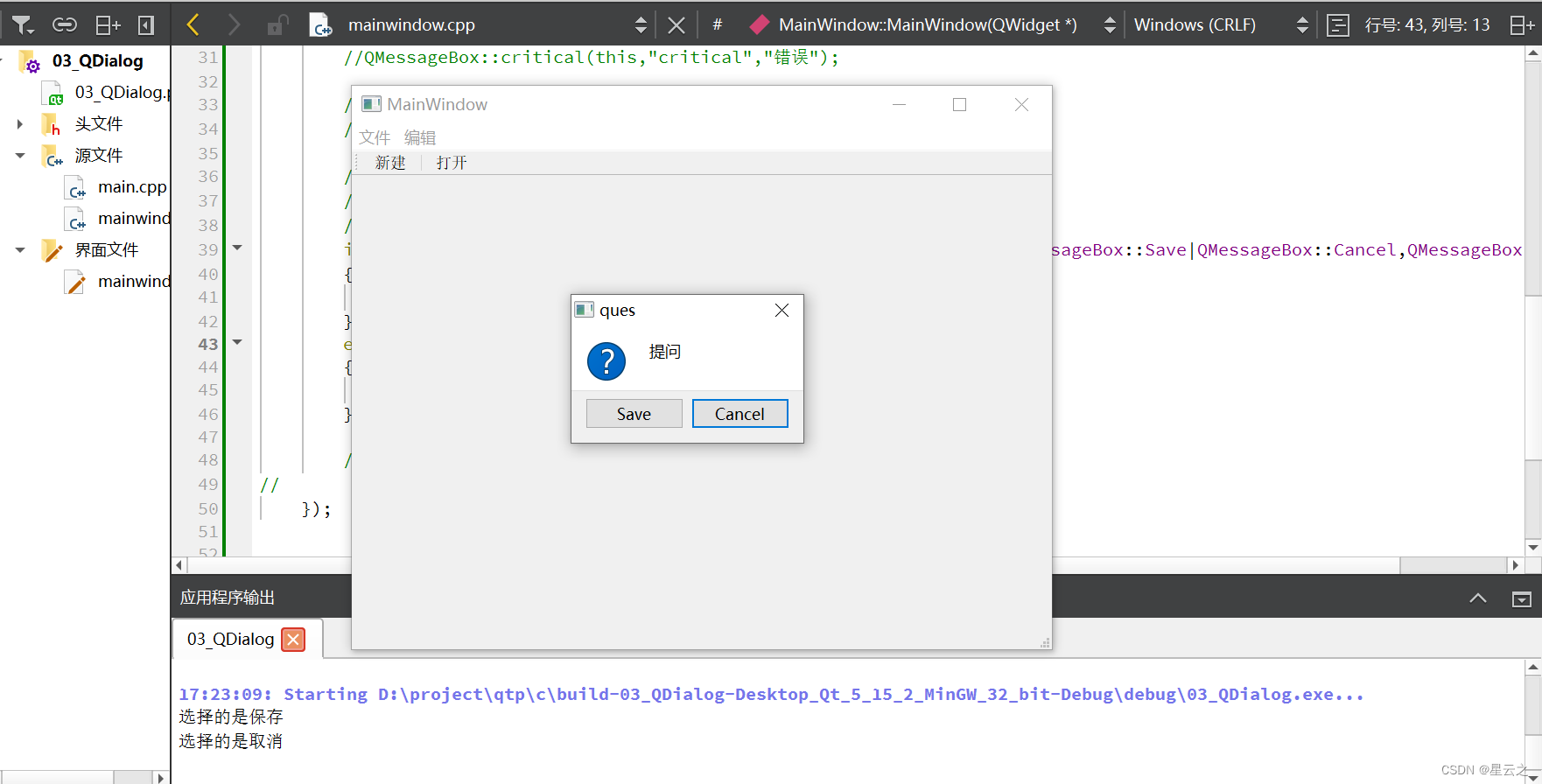The image size is (1542, 784).
Task: Click the project filter funnel icon
Action: tap(23, 25)
